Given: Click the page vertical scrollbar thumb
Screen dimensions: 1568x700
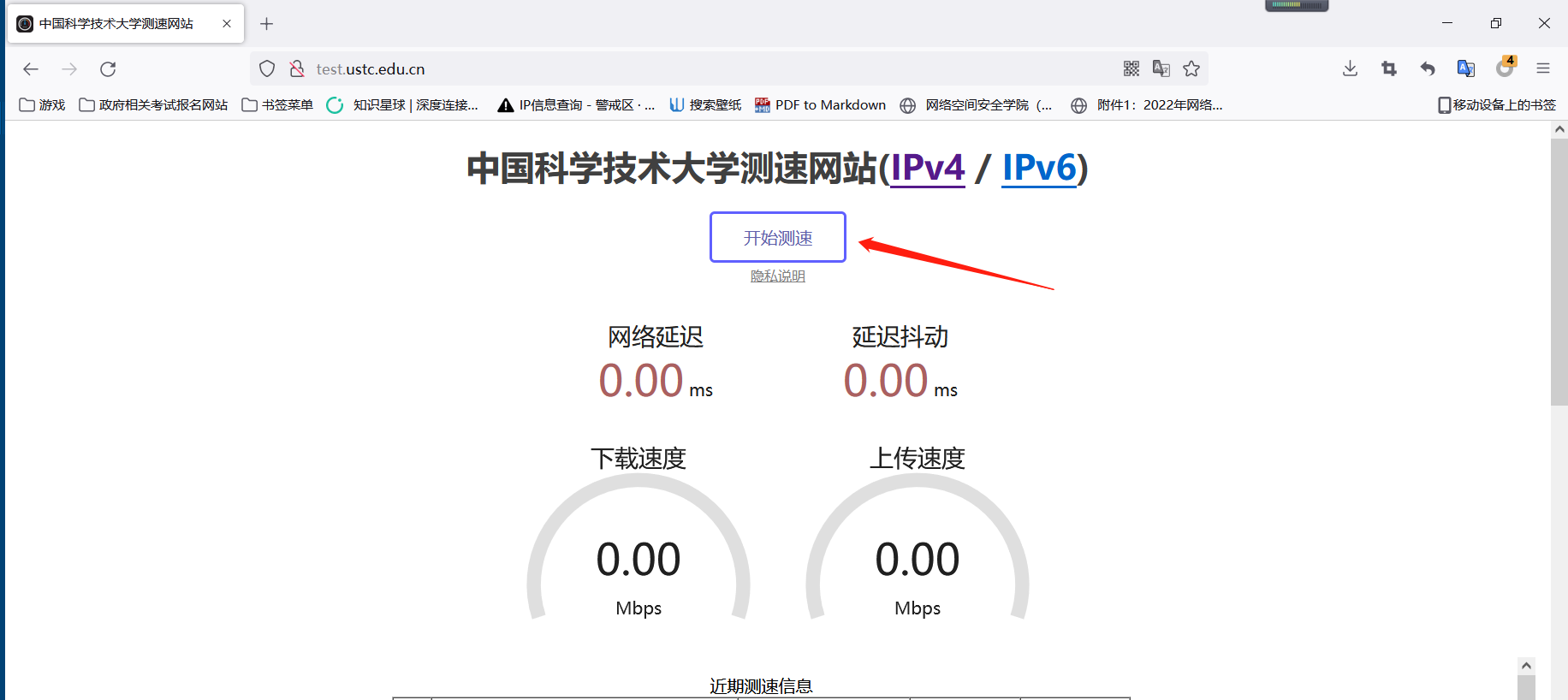Looking at the screenshot, I should (x=1559, y=272).
